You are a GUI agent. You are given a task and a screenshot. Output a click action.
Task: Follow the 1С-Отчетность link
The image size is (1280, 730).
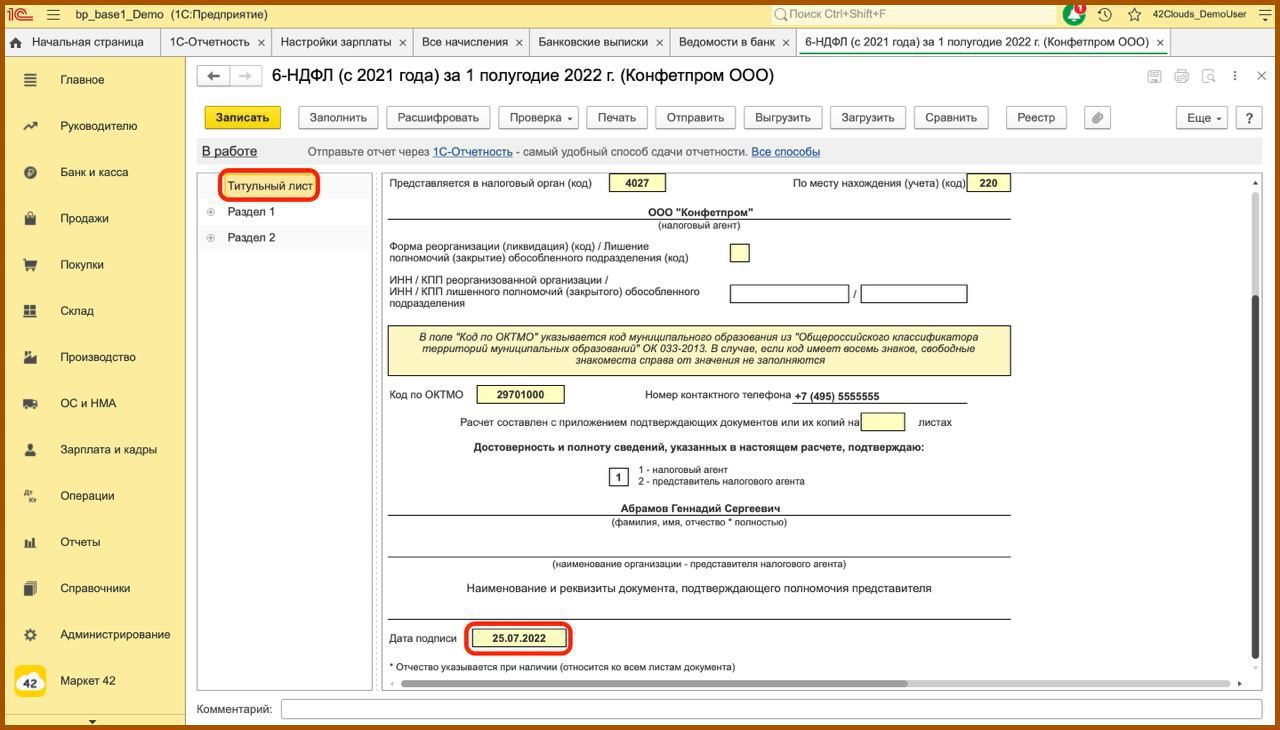472,152
